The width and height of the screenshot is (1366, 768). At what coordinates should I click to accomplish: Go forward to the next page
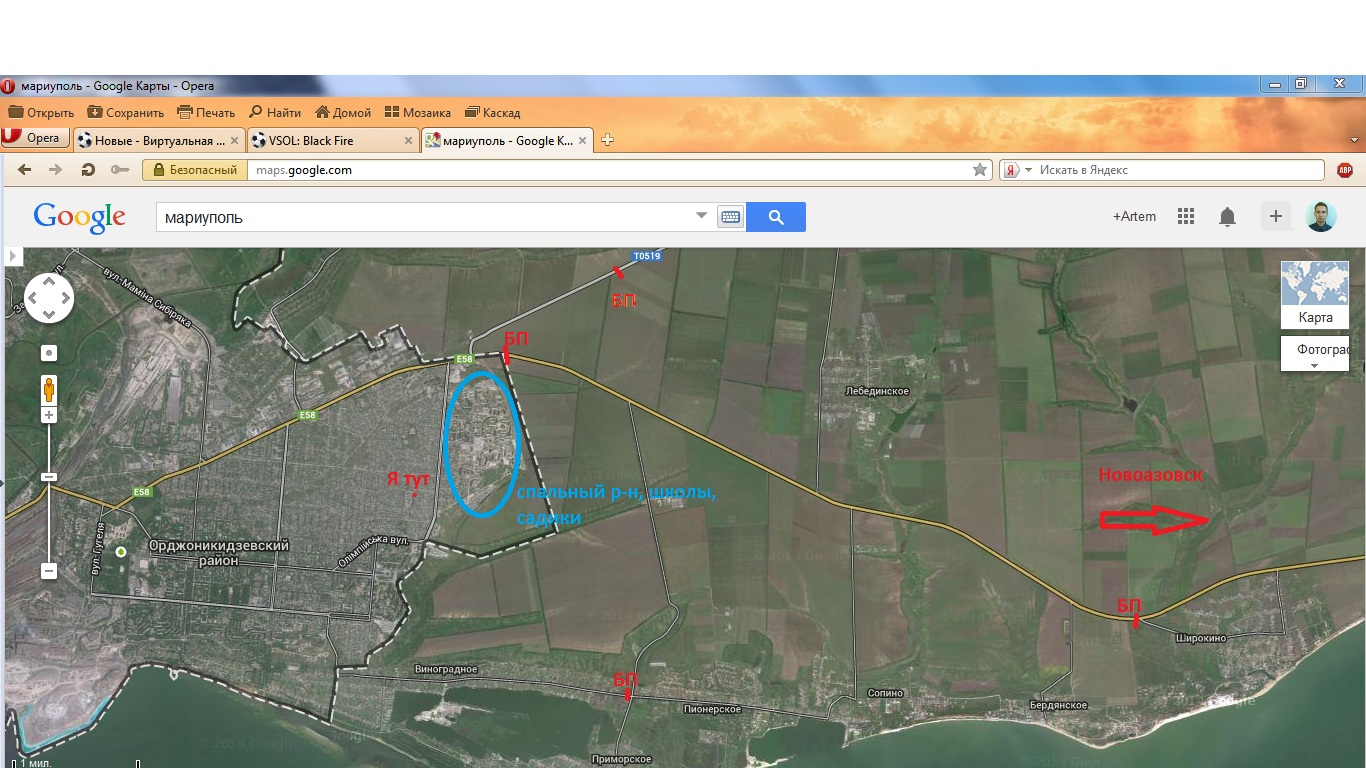pos(56,170)
